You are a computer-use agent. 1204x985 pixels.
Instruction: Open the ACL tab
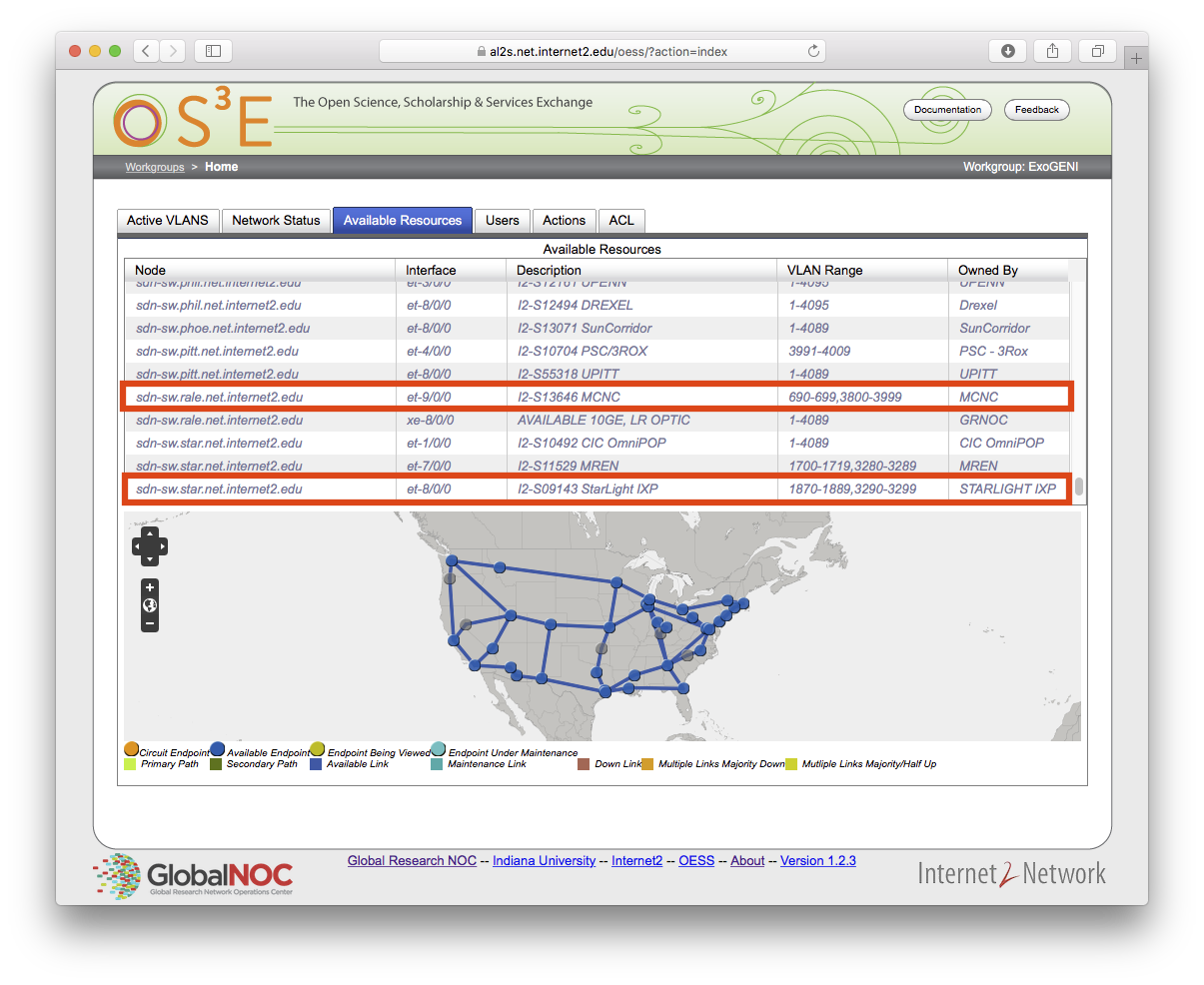click(x=621, y=221)
